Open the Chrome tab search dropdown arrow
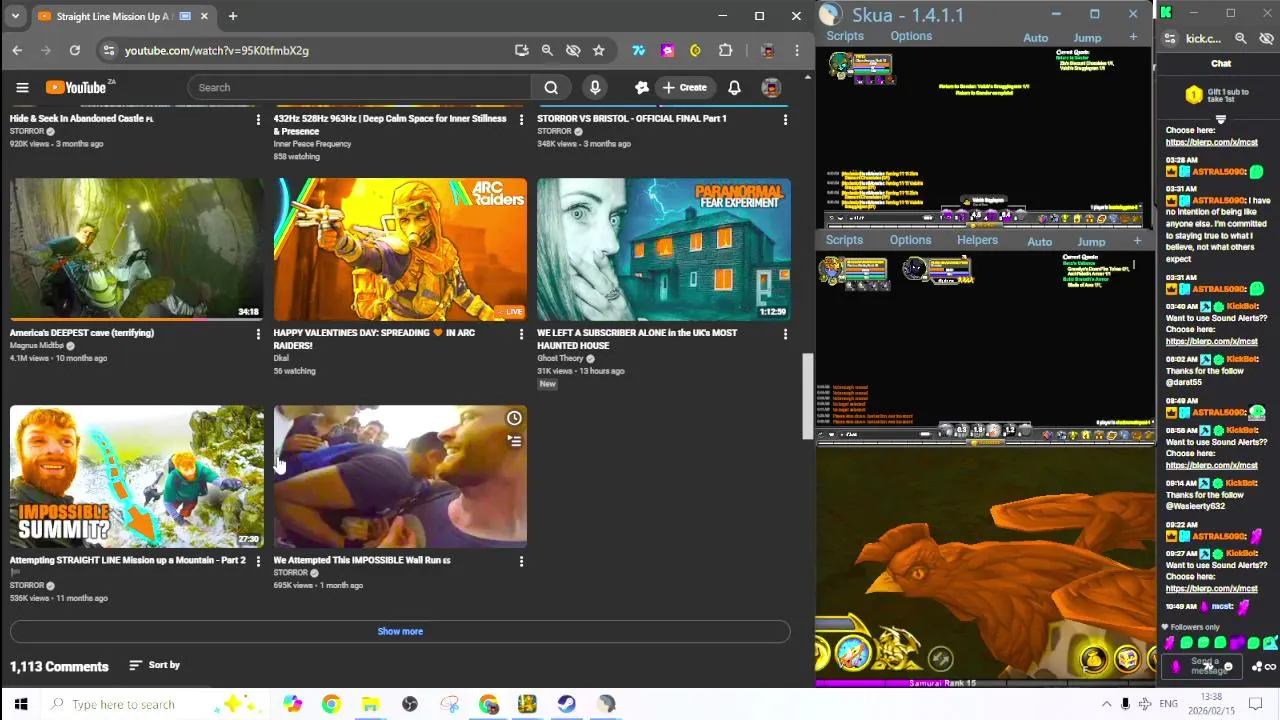Viewport: 1280px width, 720px height. [x=14, y=16]
